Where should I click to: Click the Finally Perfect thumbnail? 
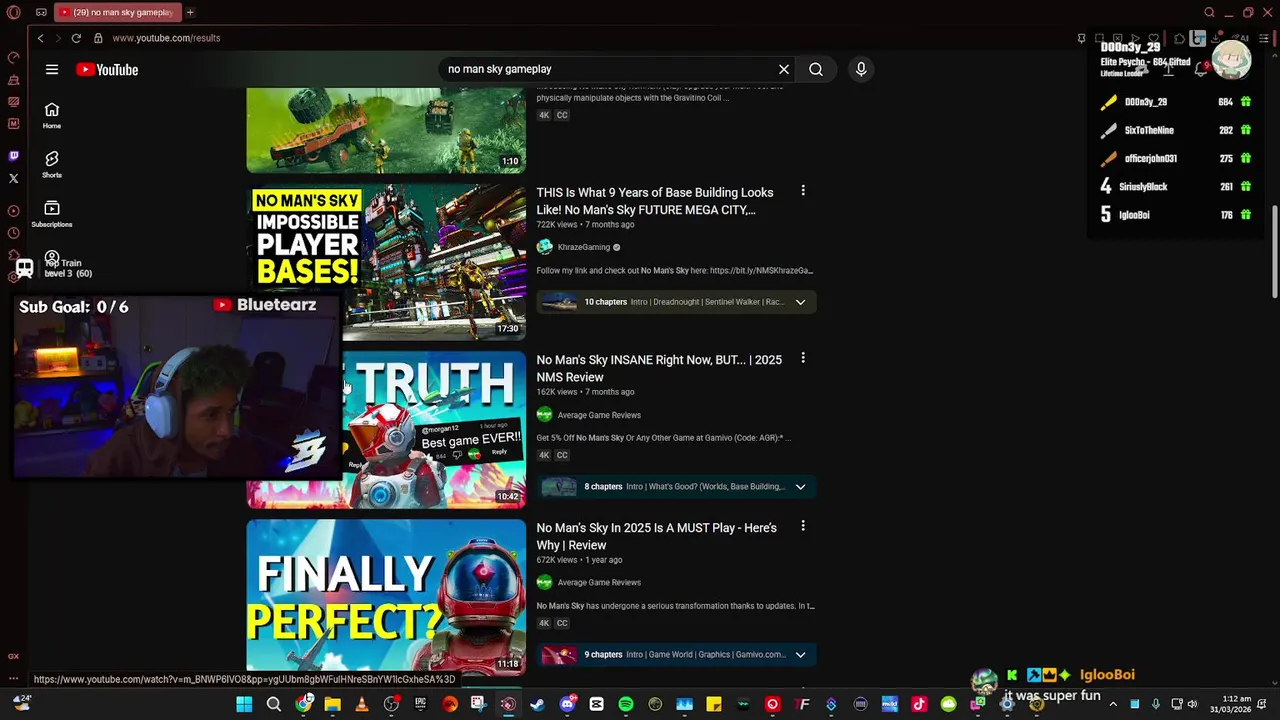(386, 595)
